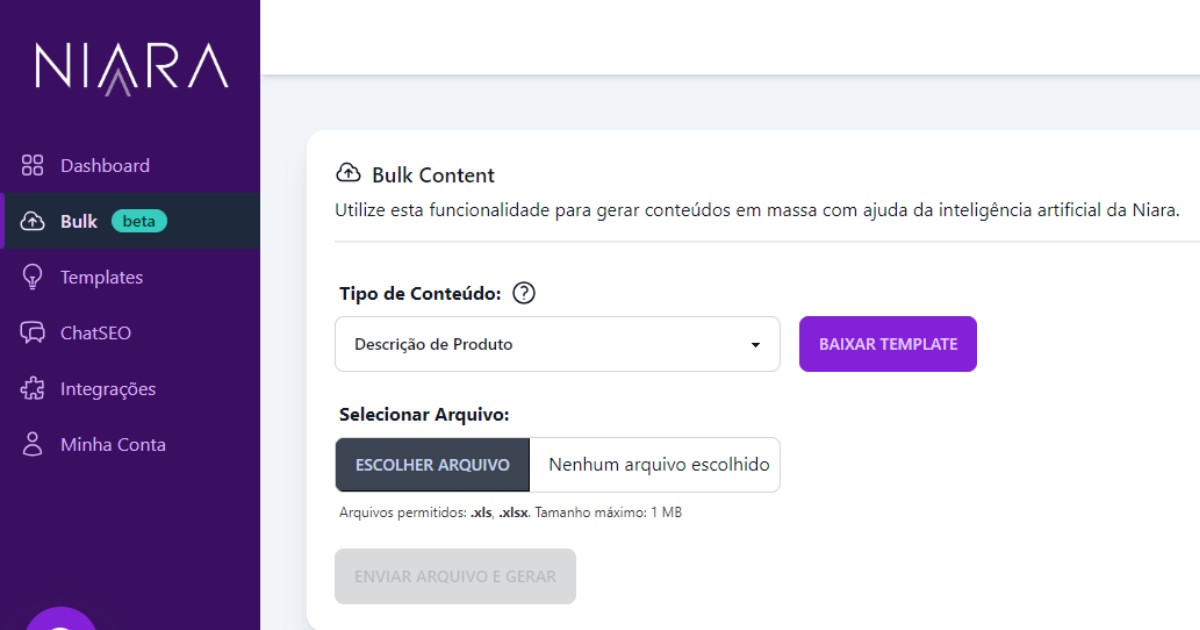1200x630 pixels.
Task: Click the Integrações puzzle piece icon
Action: pos(31,388)
